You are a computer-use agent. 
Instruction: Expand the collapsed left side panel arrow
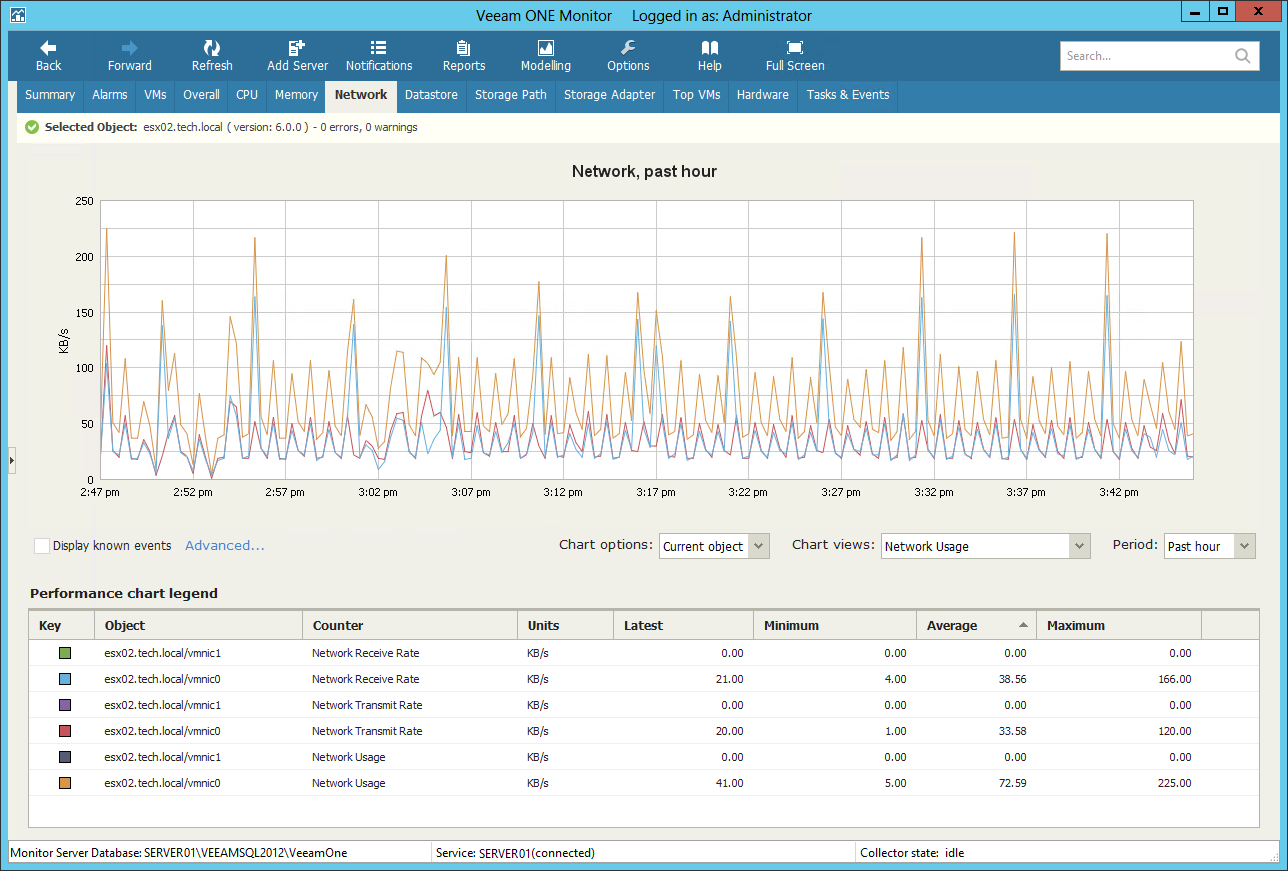coord(12,459)
